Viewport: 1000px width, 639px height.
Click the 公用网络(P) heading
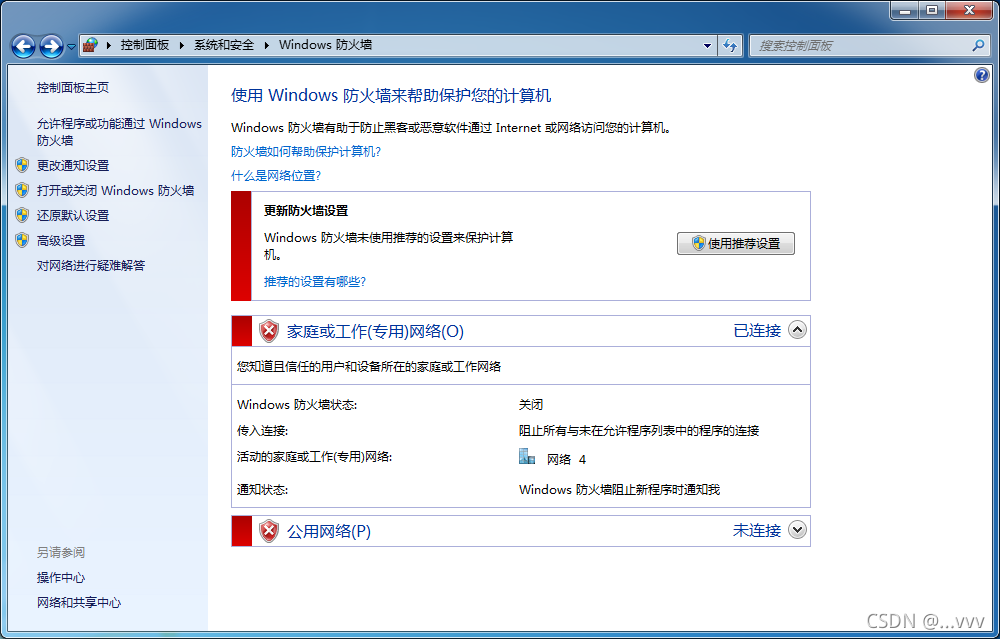(328, 531)
